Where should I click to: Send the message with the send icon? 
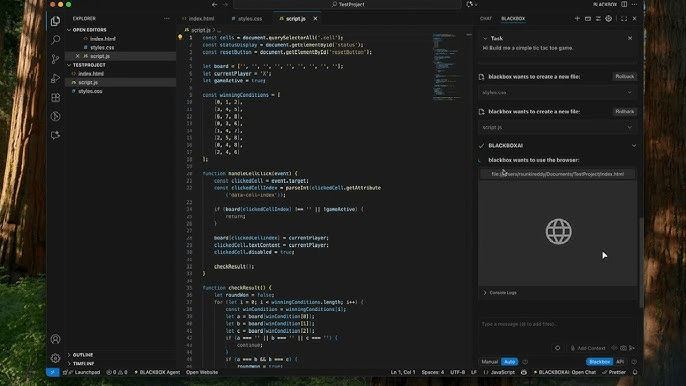coord(632,348)
